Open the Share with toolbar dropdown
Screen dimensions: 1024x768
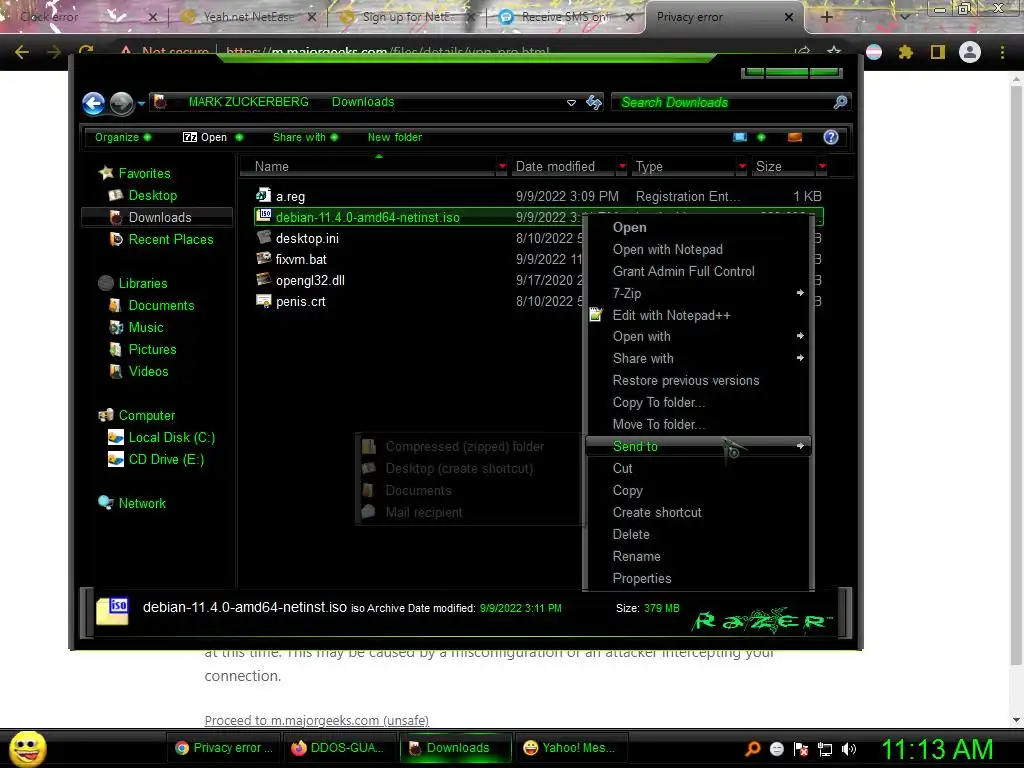click(x=306, y=137)
